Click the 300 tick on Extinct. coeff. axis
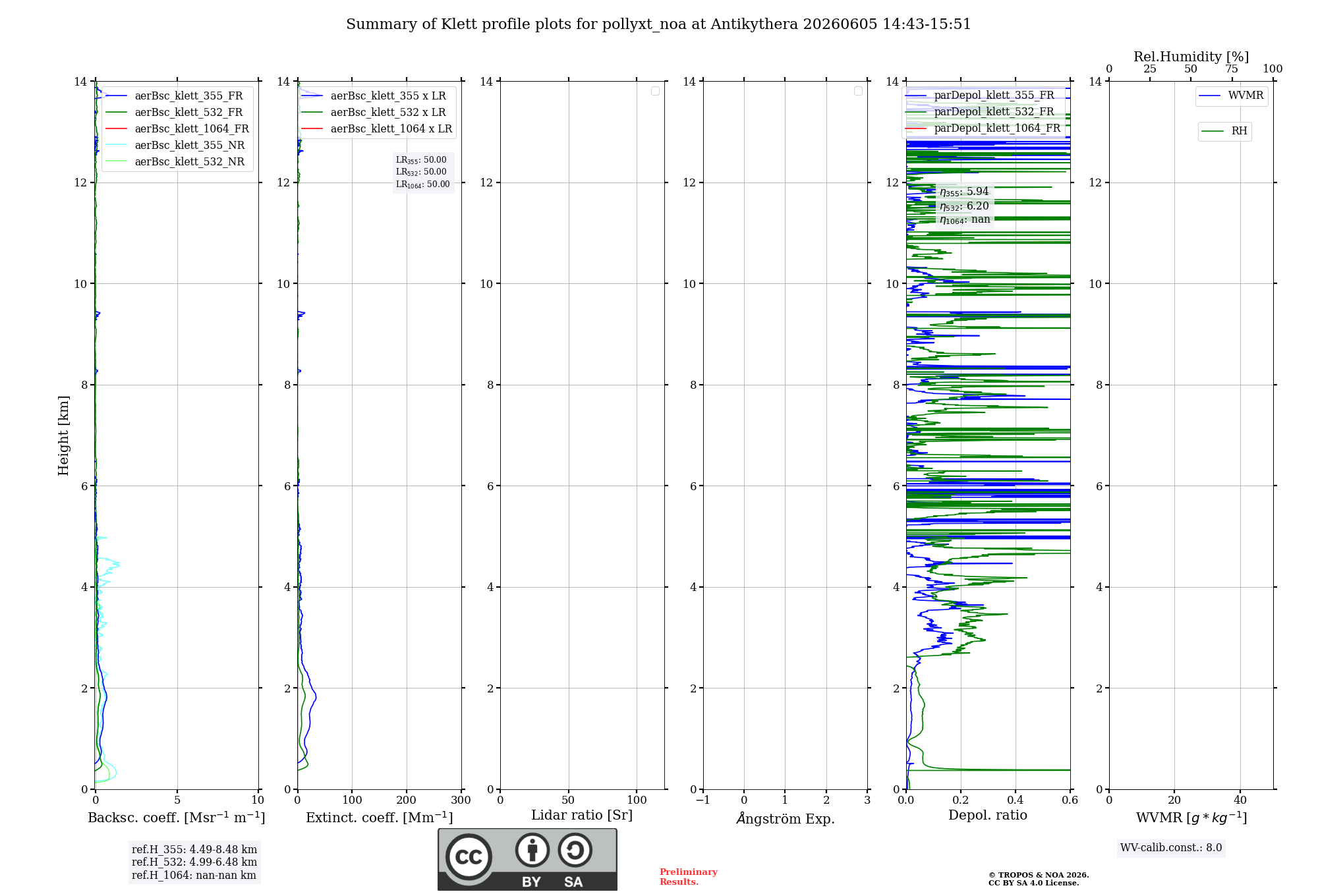Viewport: 1318px width, 896px height. [x=461, y=800]
